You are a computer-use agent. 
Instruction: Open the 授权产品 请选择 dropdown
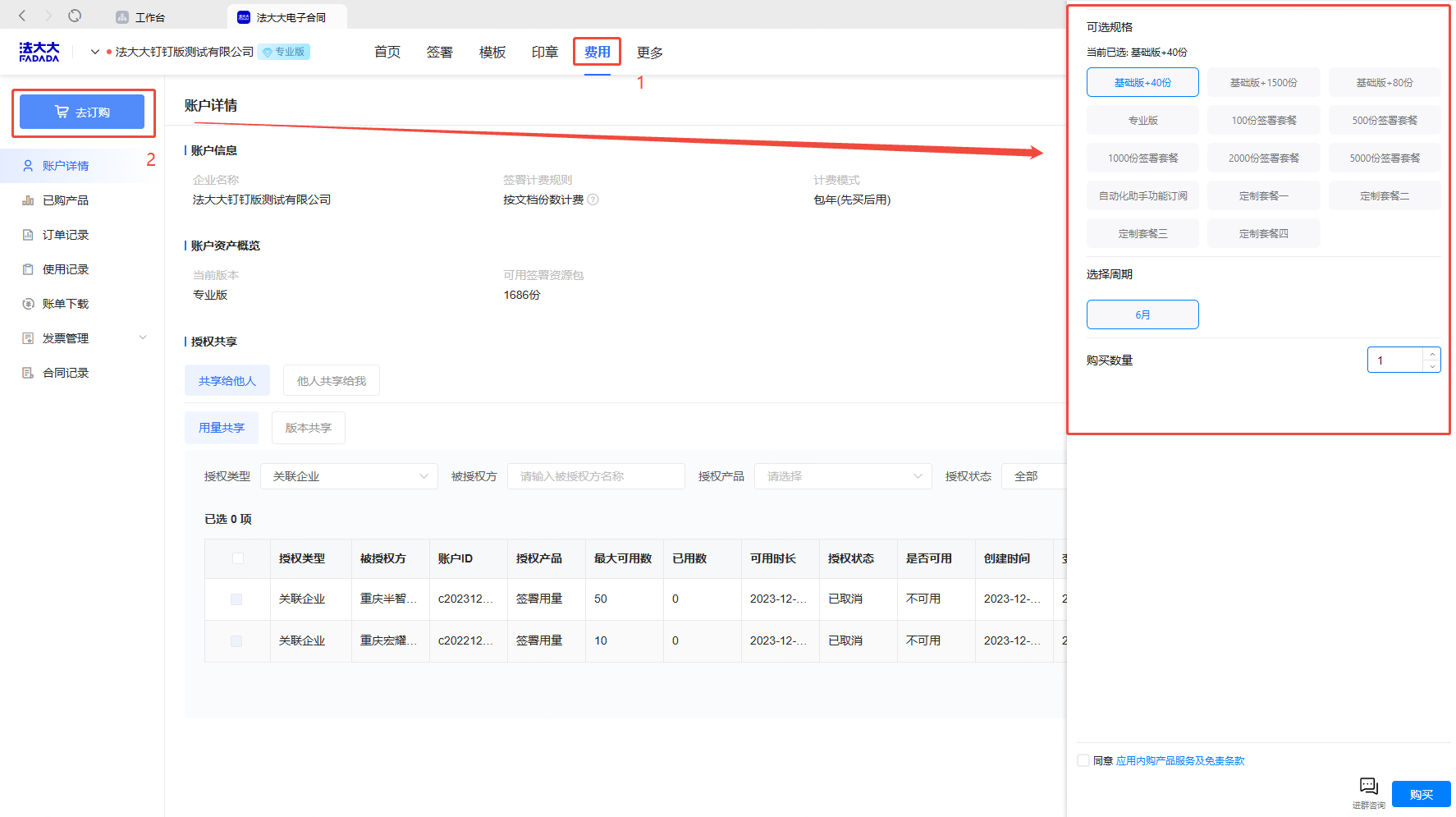tap(843, 476)
